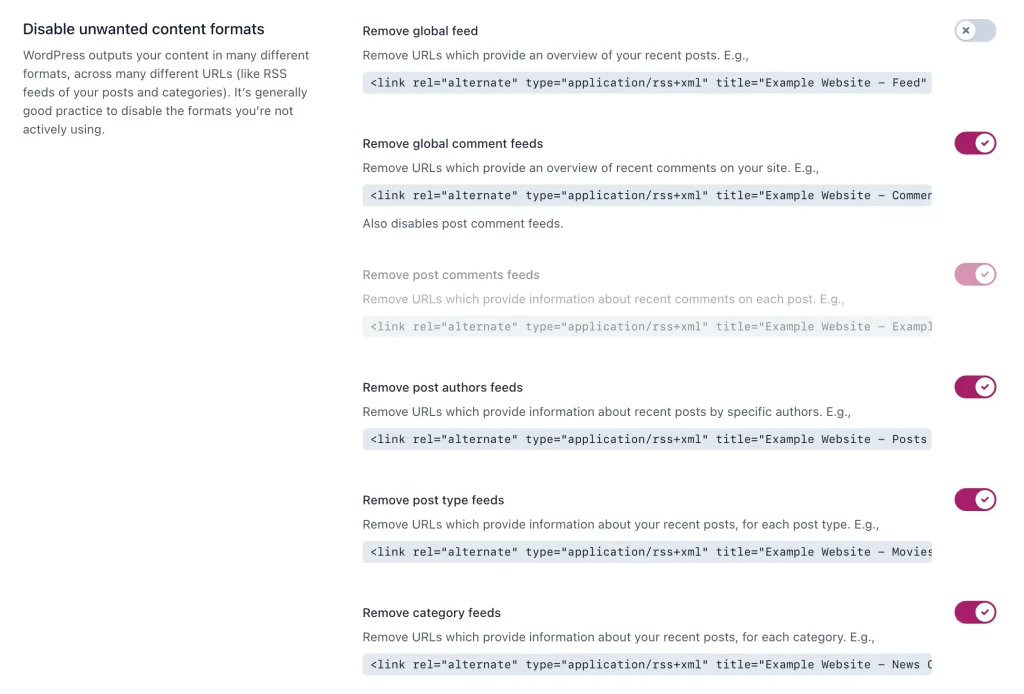Turn off "Remove category feeds"
1024x694 pixels.
pos(974,612)
